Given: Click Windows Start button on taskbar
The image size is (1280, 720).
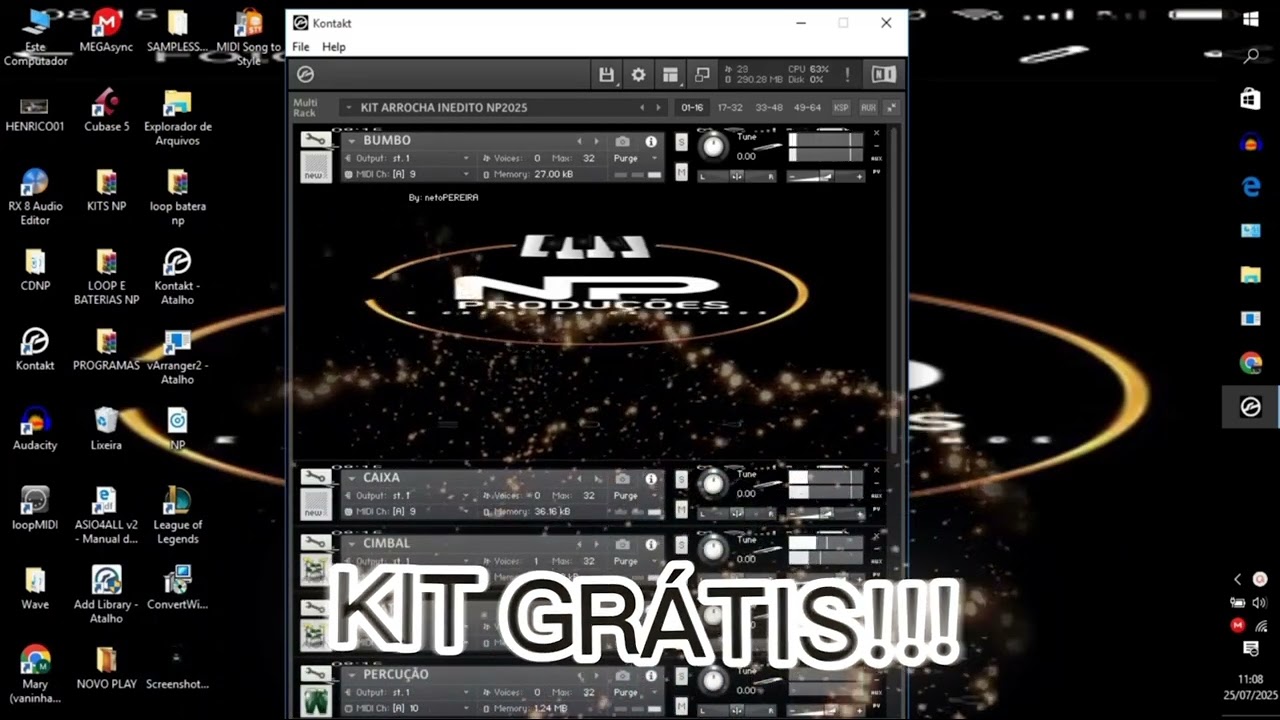Looking at the screenshot, I should coord(1251,18).
